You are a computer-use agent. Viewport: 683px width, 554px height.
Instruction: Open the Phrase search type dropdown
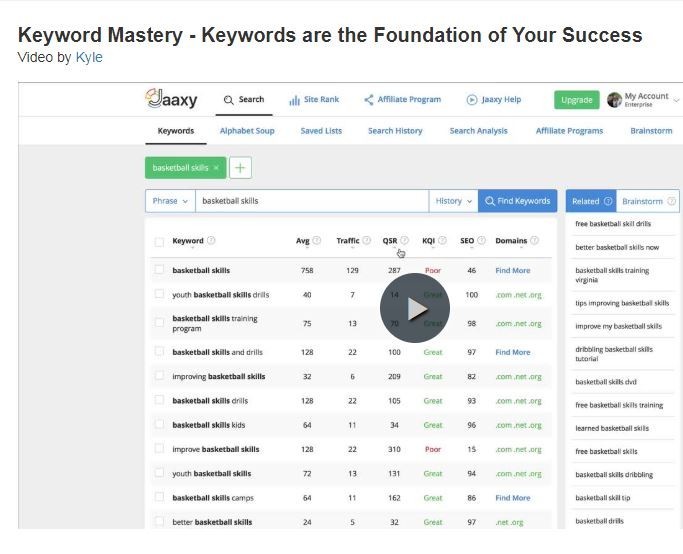pyautogui.click(x=170, y=201)
